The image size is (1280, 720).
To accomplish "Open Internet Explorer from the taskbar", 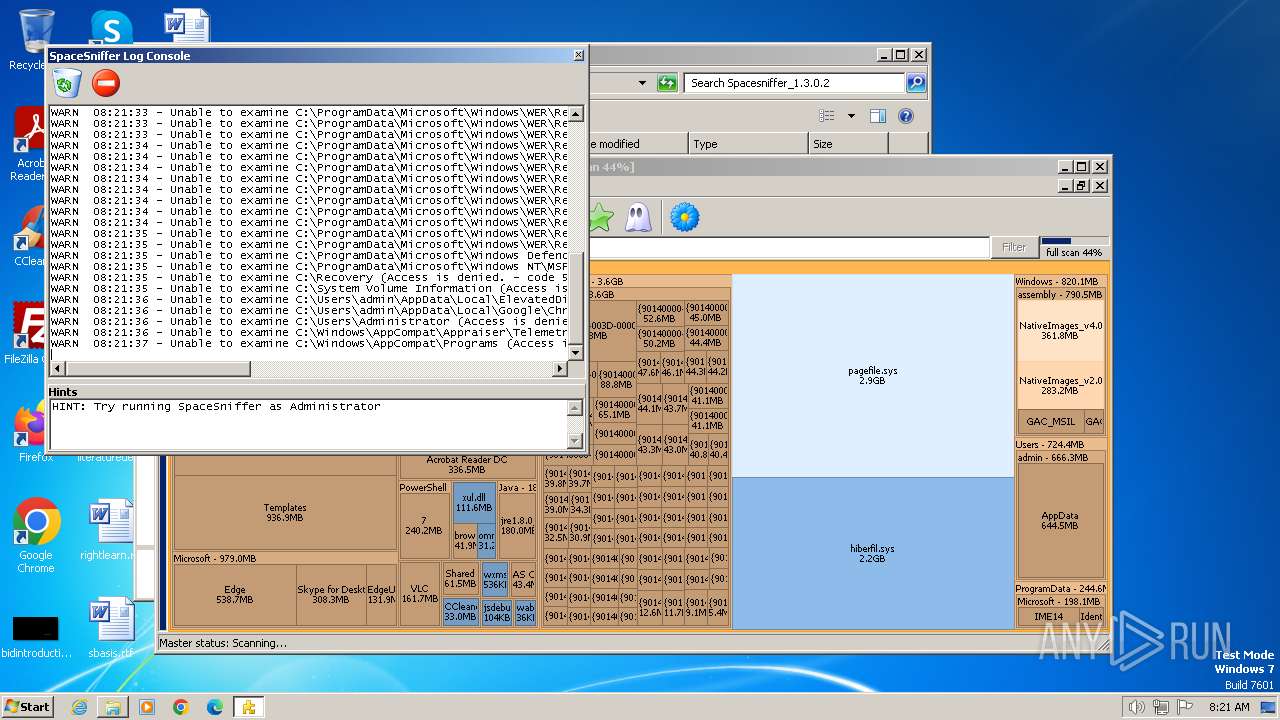I will point(79,707).
